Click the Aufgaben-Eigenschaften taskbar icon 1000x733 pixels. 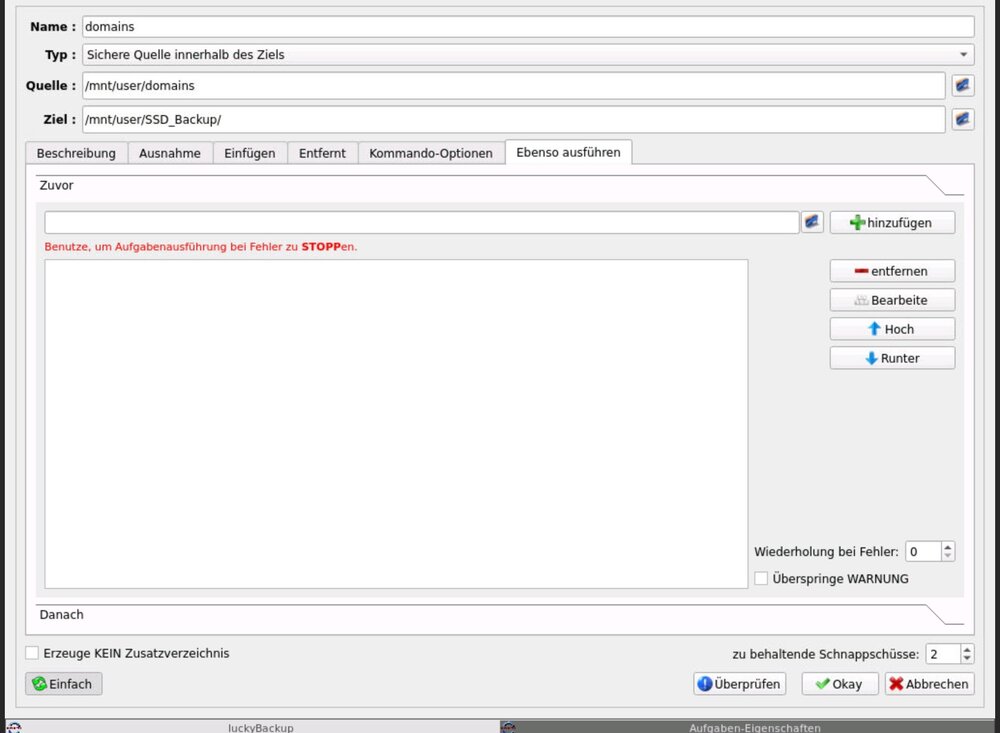pos(508,727)
